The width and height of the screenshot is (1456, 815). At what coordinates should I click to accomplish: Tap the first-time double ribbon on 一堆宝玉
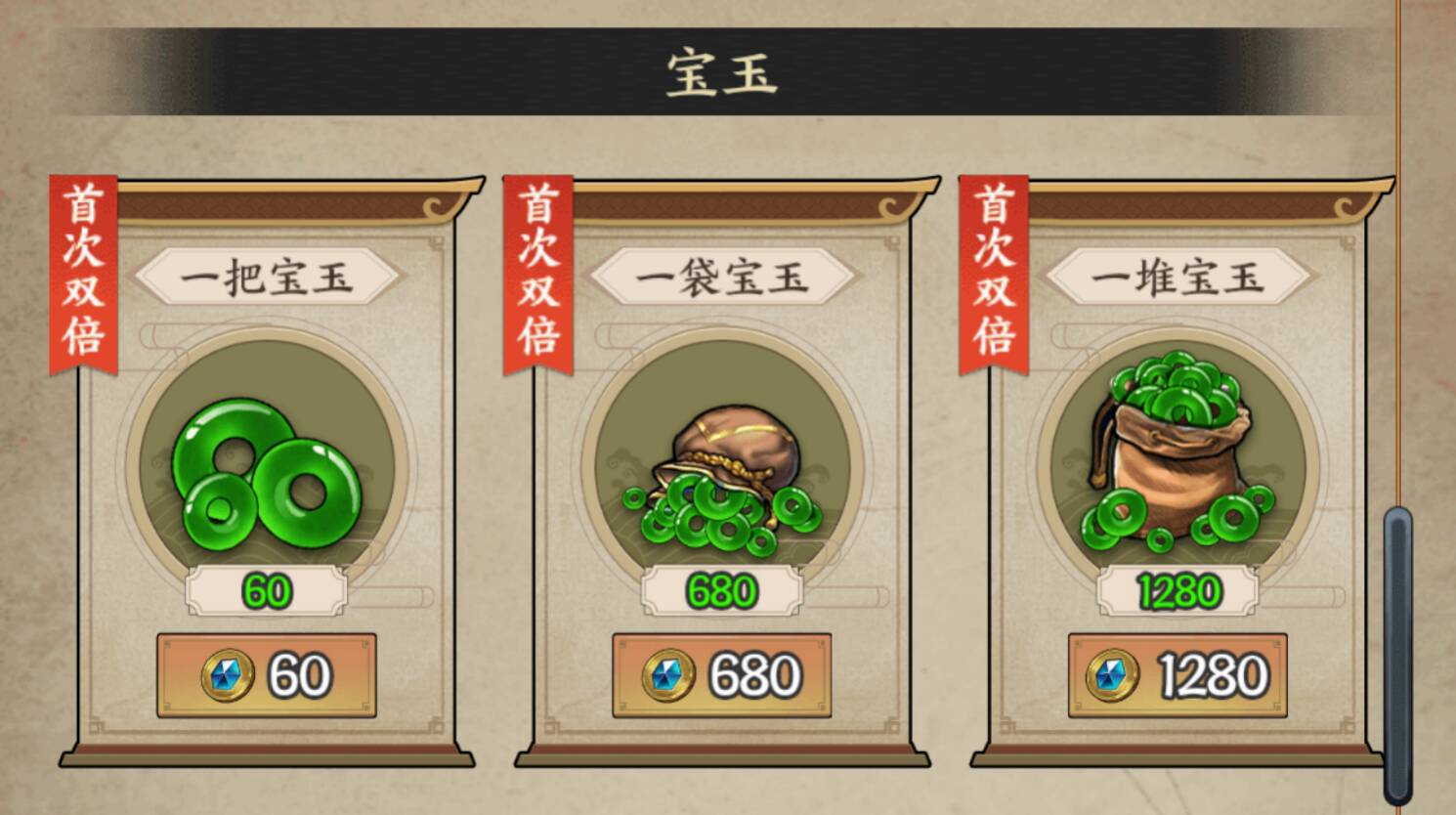[994, 275]
